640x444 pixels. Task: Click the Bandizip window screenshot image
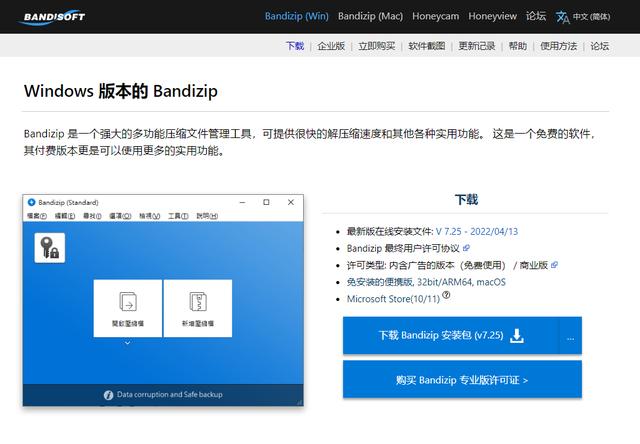click(x=163, y=300)
